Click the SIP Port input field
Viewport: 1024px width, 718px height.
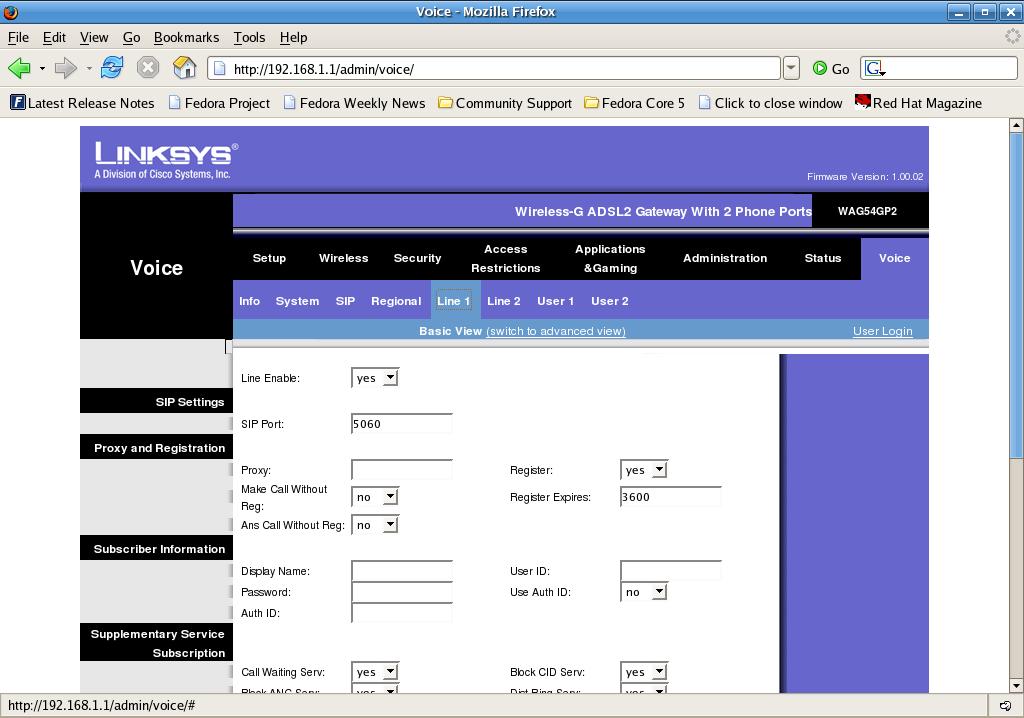click(402, 424)
